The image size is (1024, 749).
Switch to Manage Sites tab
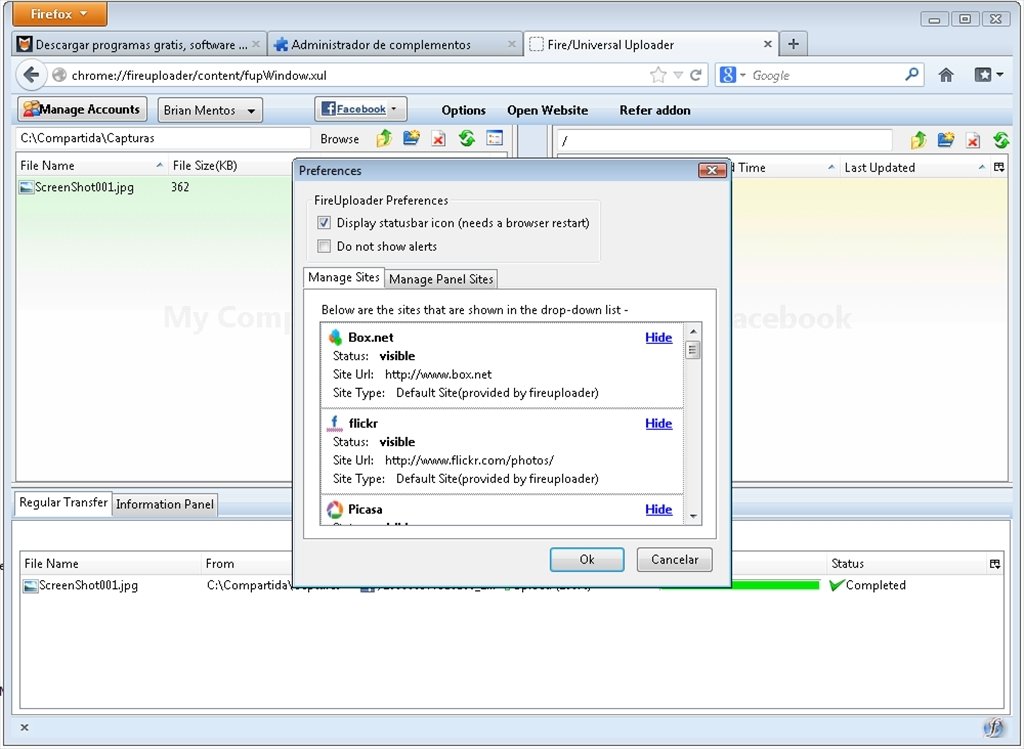click(344, 278)
